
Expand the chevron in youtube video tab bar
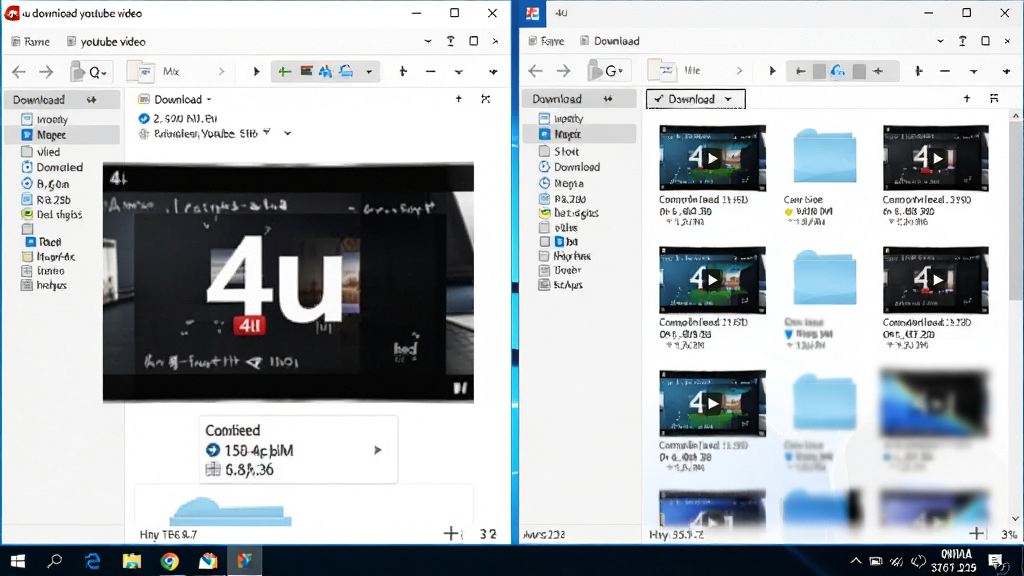(x=428, y=41)
